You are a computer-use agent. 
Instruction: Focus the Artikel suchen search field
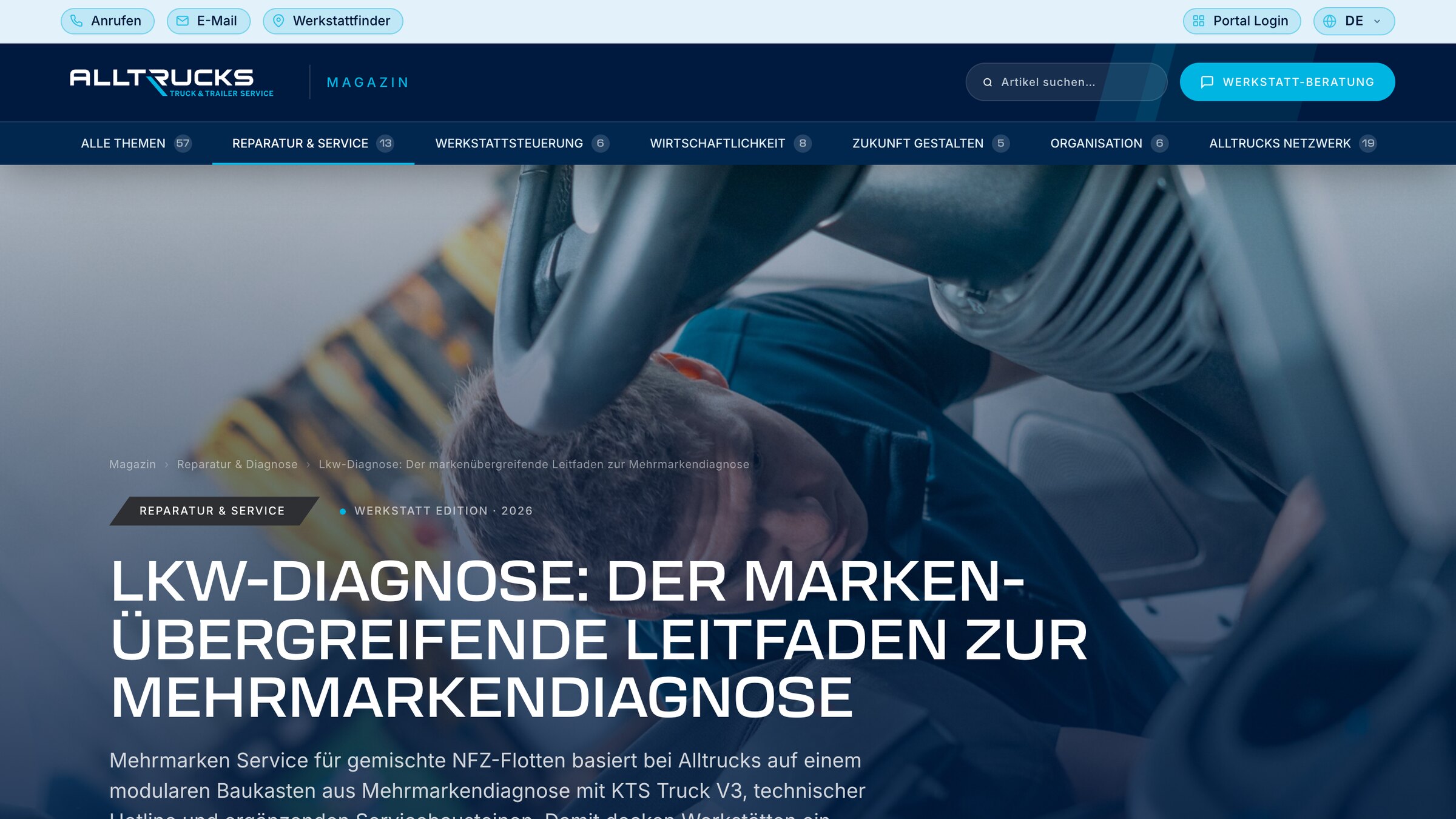coord(1066,82)
